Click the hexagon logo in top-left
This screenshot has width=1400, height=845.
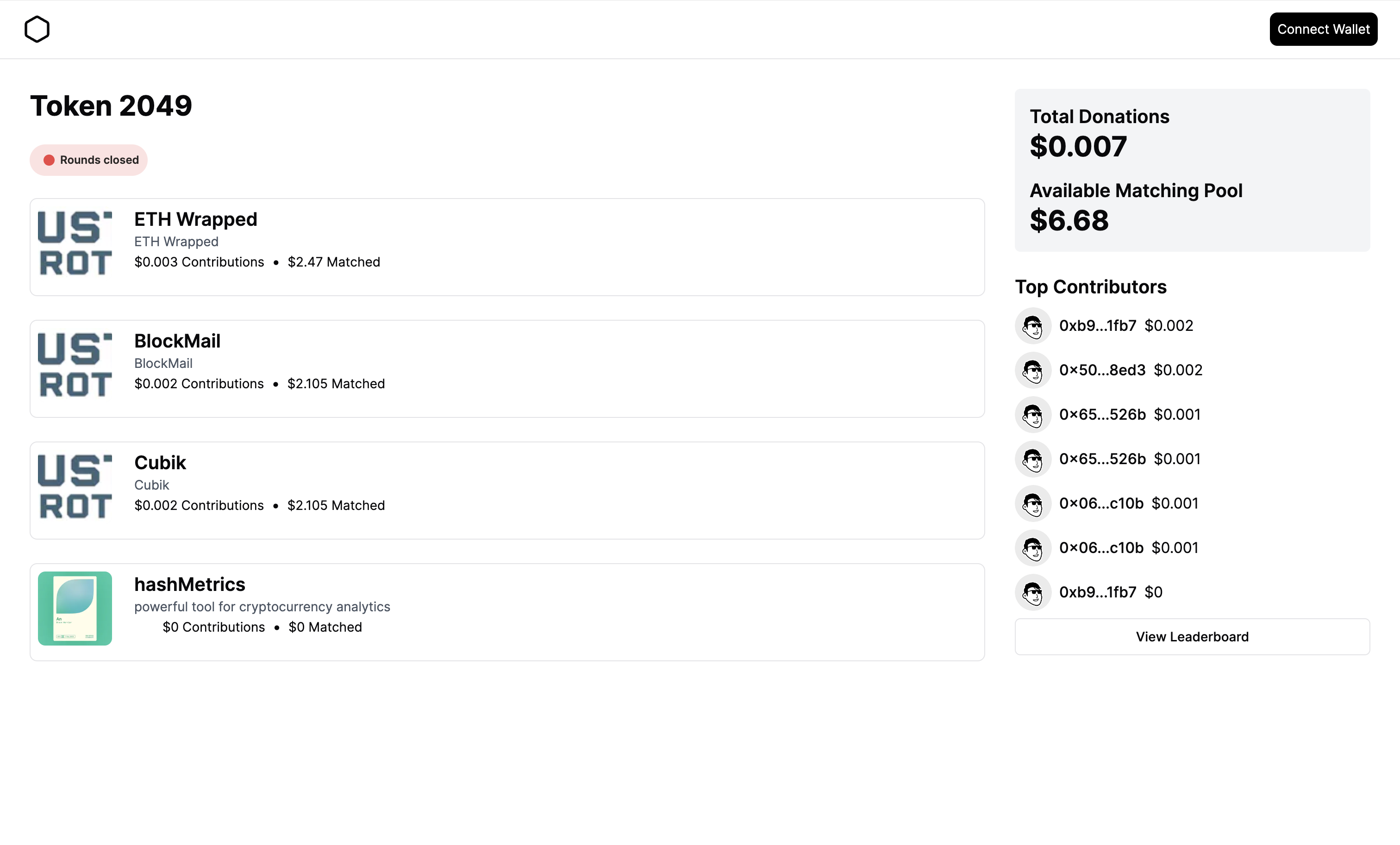pos(36,29)
